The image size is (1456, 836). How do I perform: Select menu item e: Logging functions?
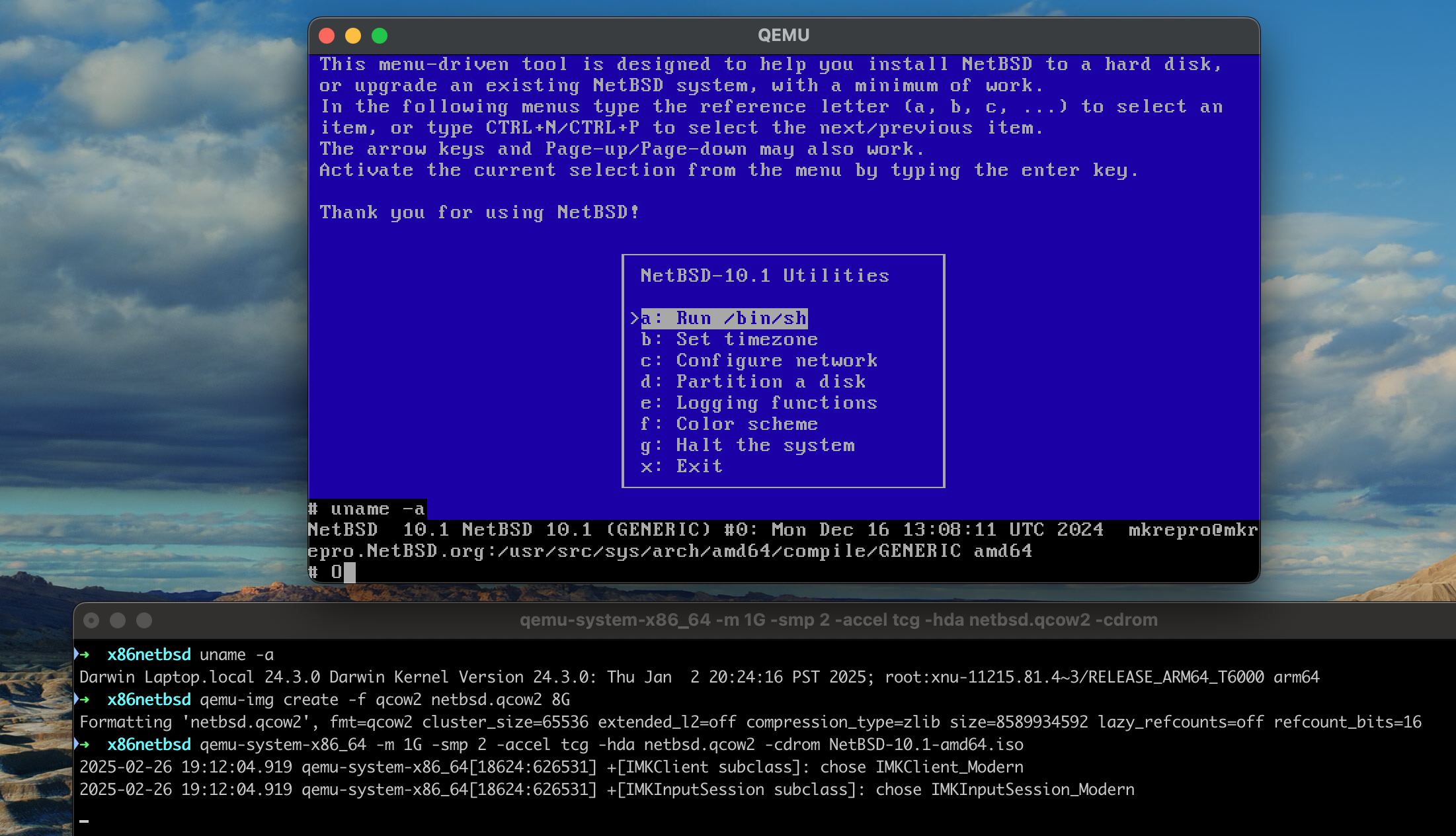tap(759, 403)
